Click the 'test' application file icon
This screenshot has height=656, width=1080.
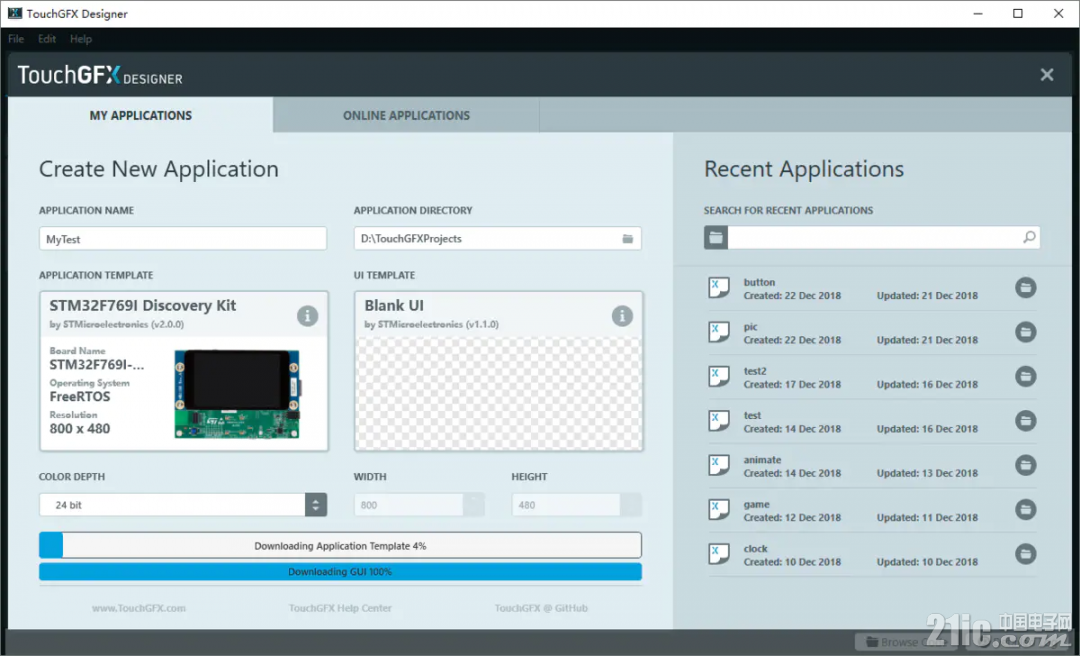pos(718,421)
